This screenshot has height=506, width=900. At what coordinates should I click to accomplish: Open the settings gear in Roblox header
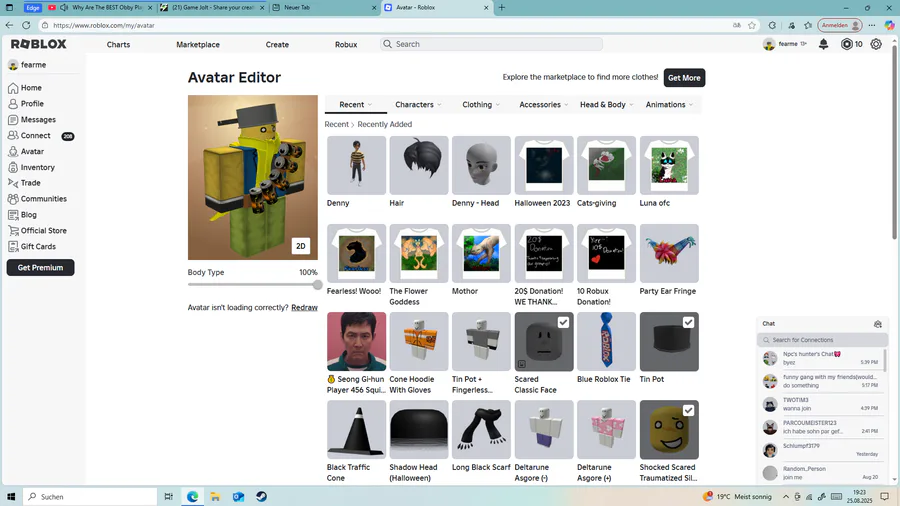[876, 44]
